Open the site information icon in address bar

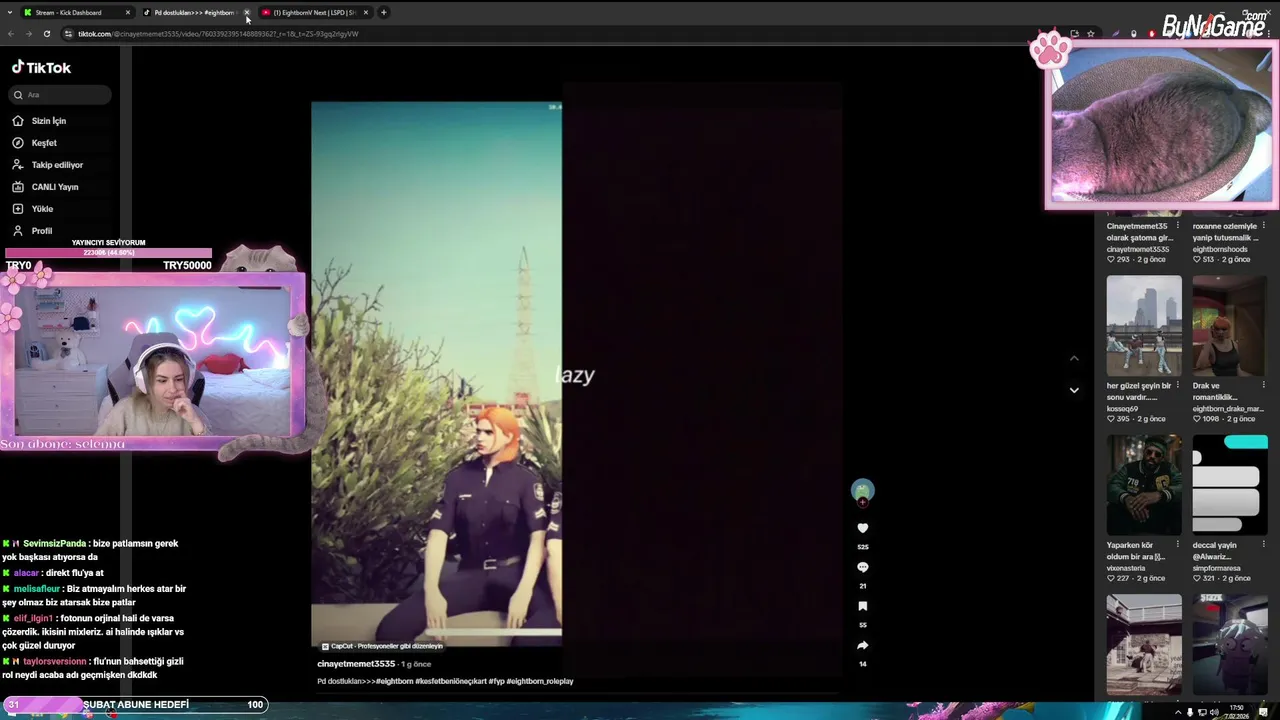click(68, 34)
